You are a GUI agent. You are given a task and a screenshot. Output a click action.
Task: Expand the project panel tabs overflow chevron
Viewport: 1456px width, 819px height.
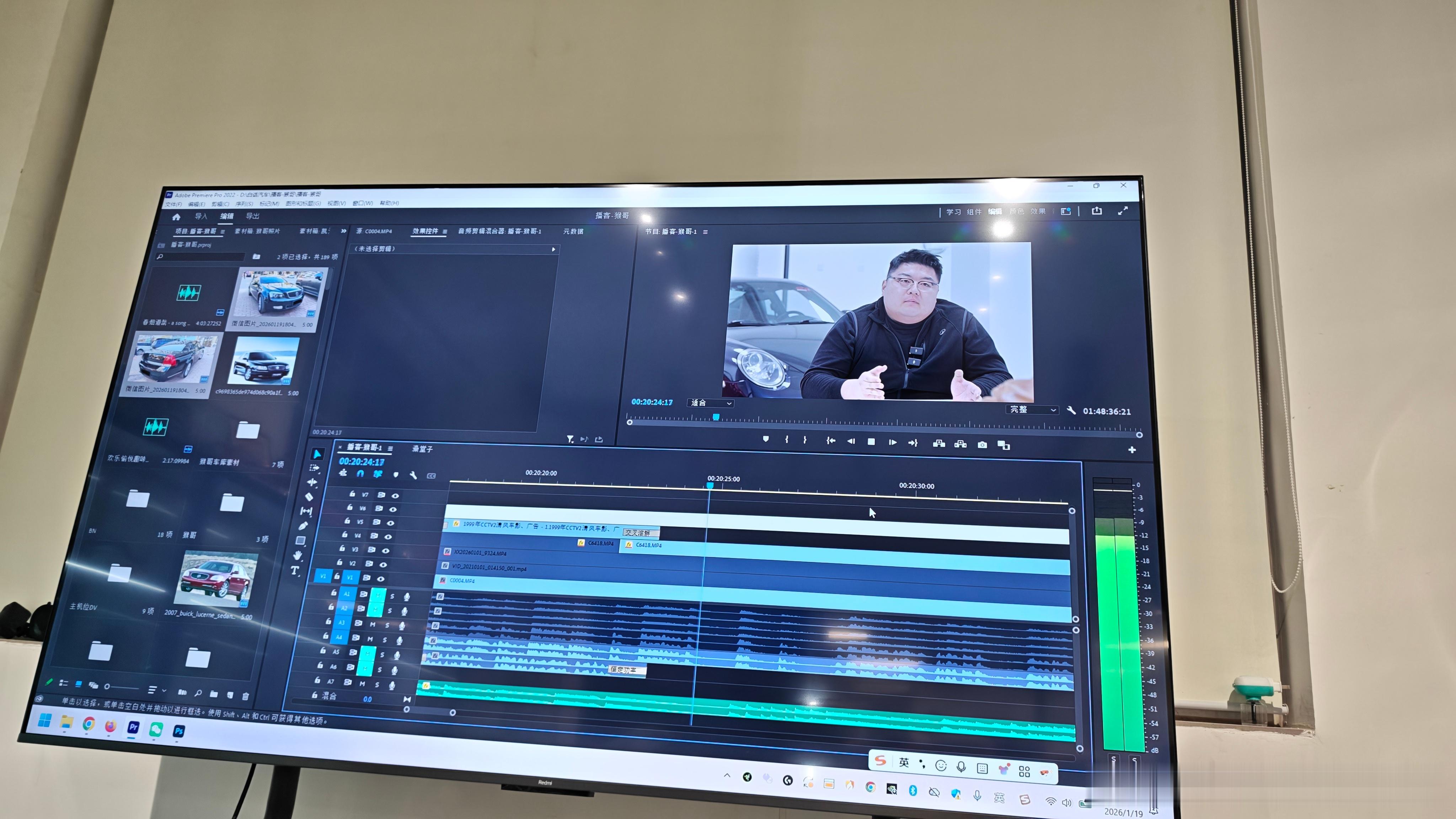pyautogui.click(x=344, y=231)
